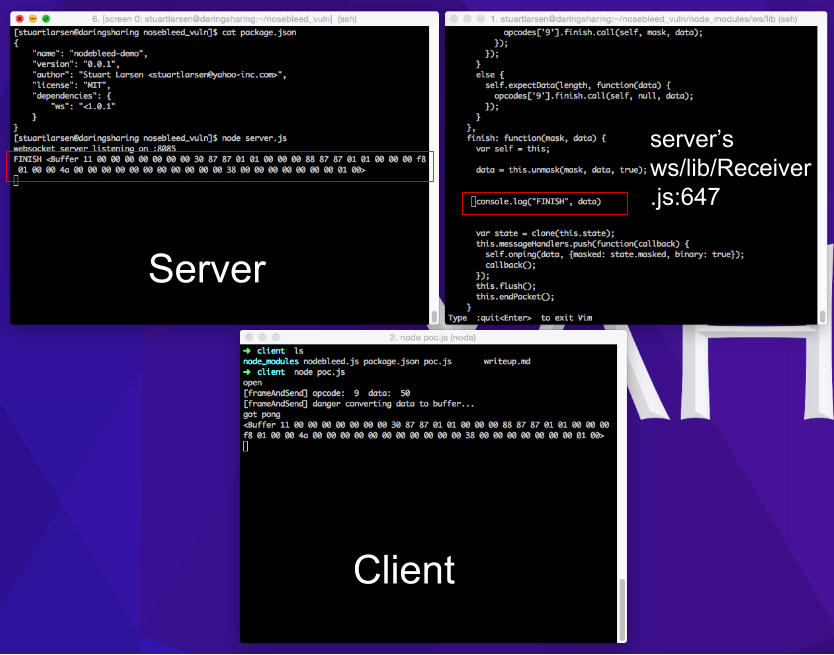This screenshot has width=834, height=655.
Task: Click the Server terminal scrollbar
Action: [x=434, y=317]
